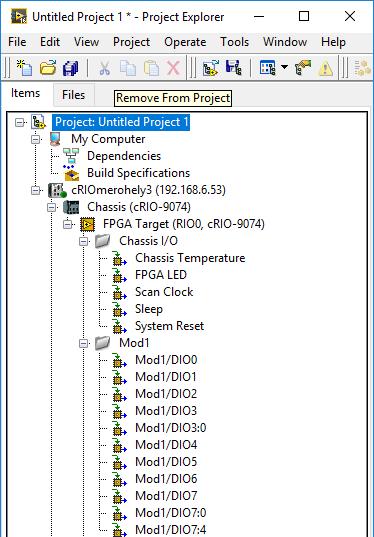This screenshot has width=374, height=537.
Task: Click the New Project toolbar icon
Action: point(24,67)
